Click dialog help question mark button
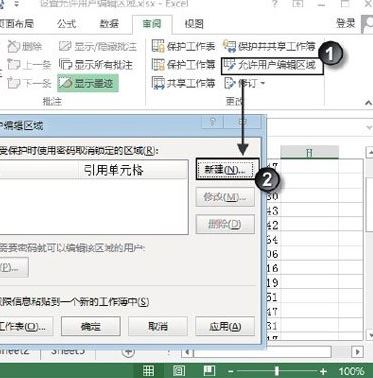The width and height of the screenshot is (373, 378). coord(213,123)
